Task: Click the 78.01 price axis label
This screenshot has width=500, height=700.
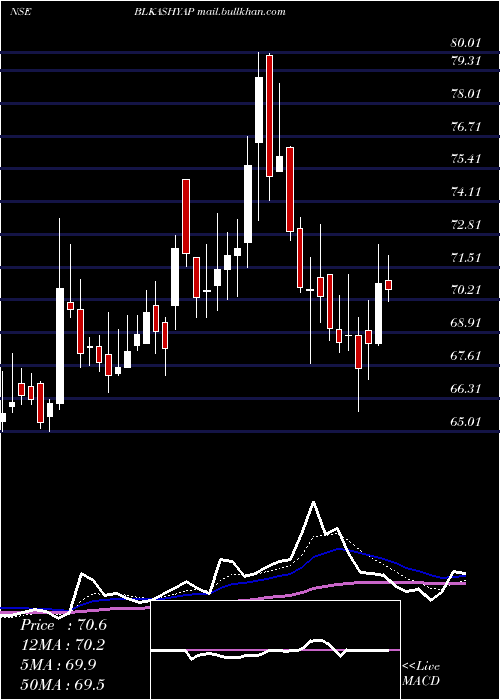Action: click(466, 94)
